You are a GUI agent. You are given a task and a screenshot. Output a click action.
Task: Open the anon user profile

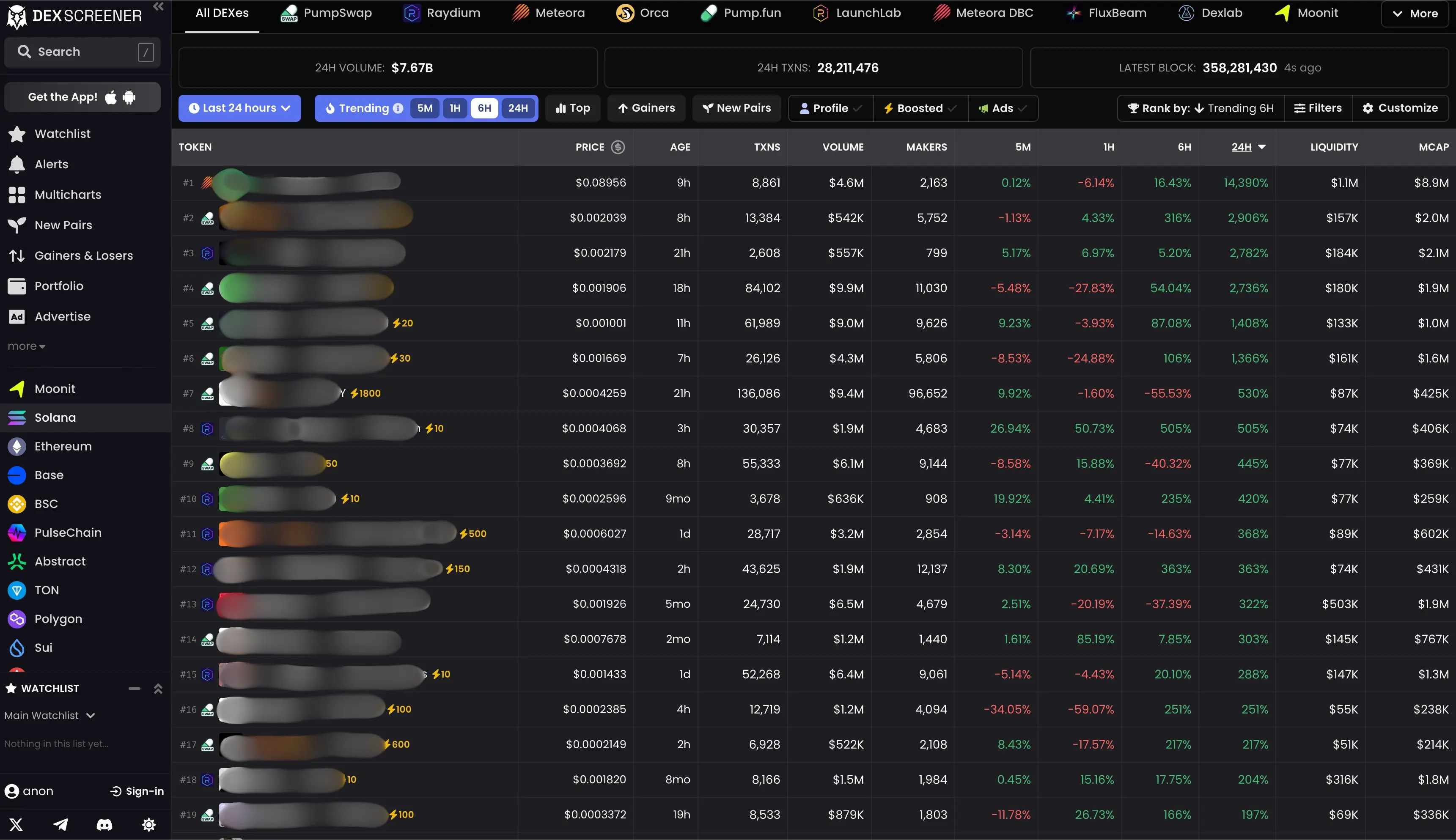(29, 791)
